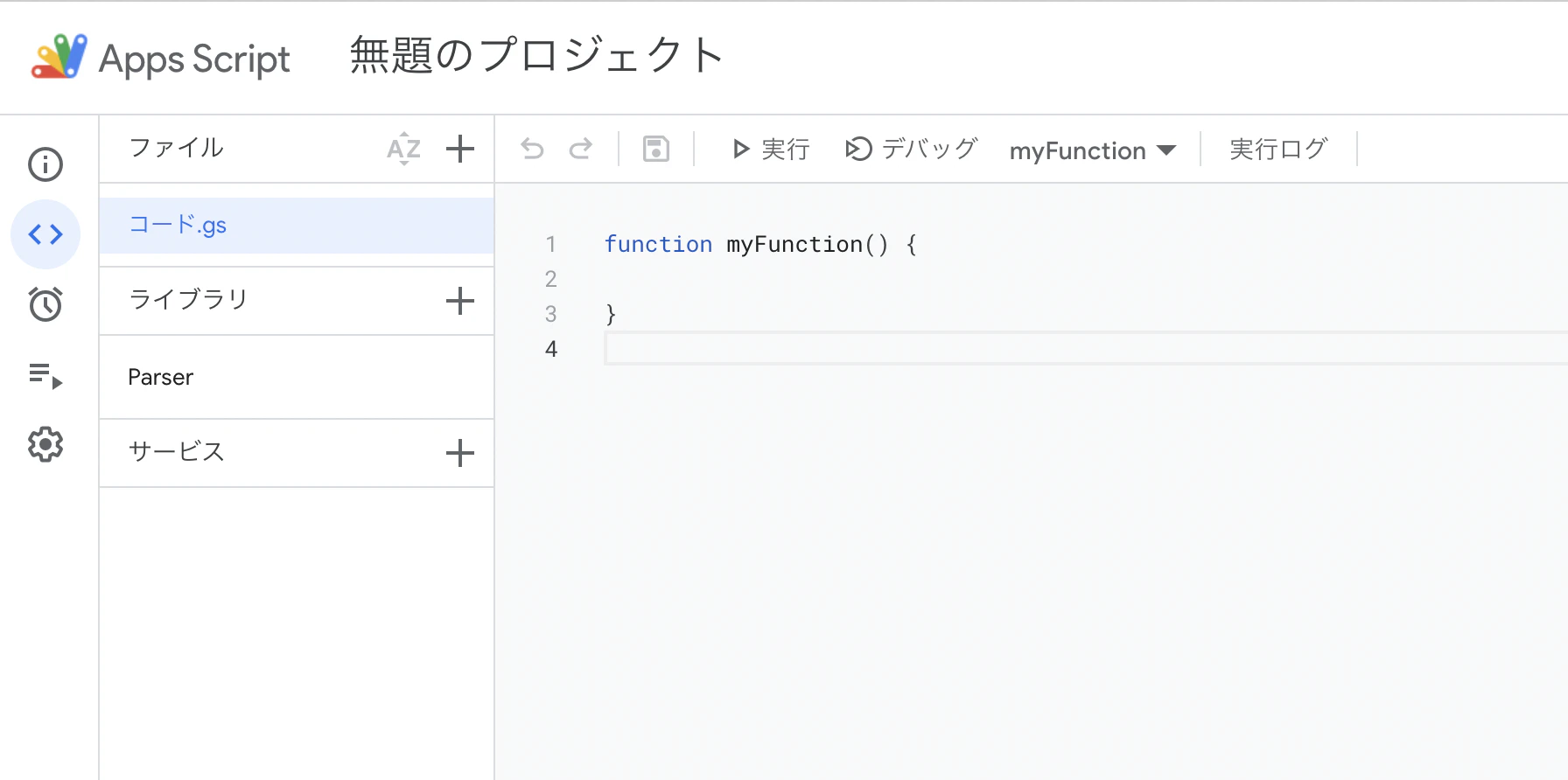
Task: Click line number 2 in the gutter
Action: pyautogui.click(x=550, y=279)
